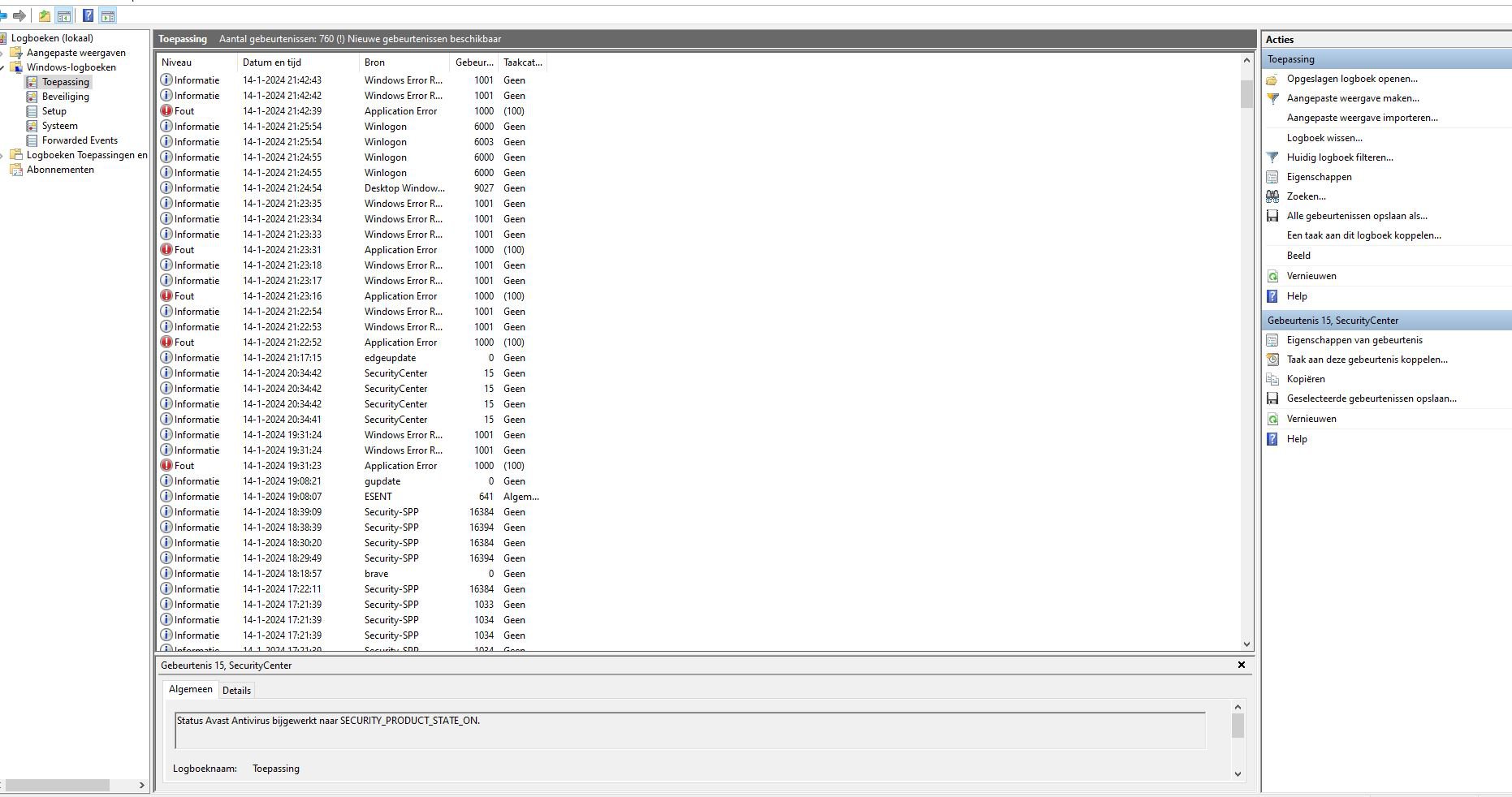
Task: Sort by the Gebeur... ID column header
Action: [x=474, y=62]
